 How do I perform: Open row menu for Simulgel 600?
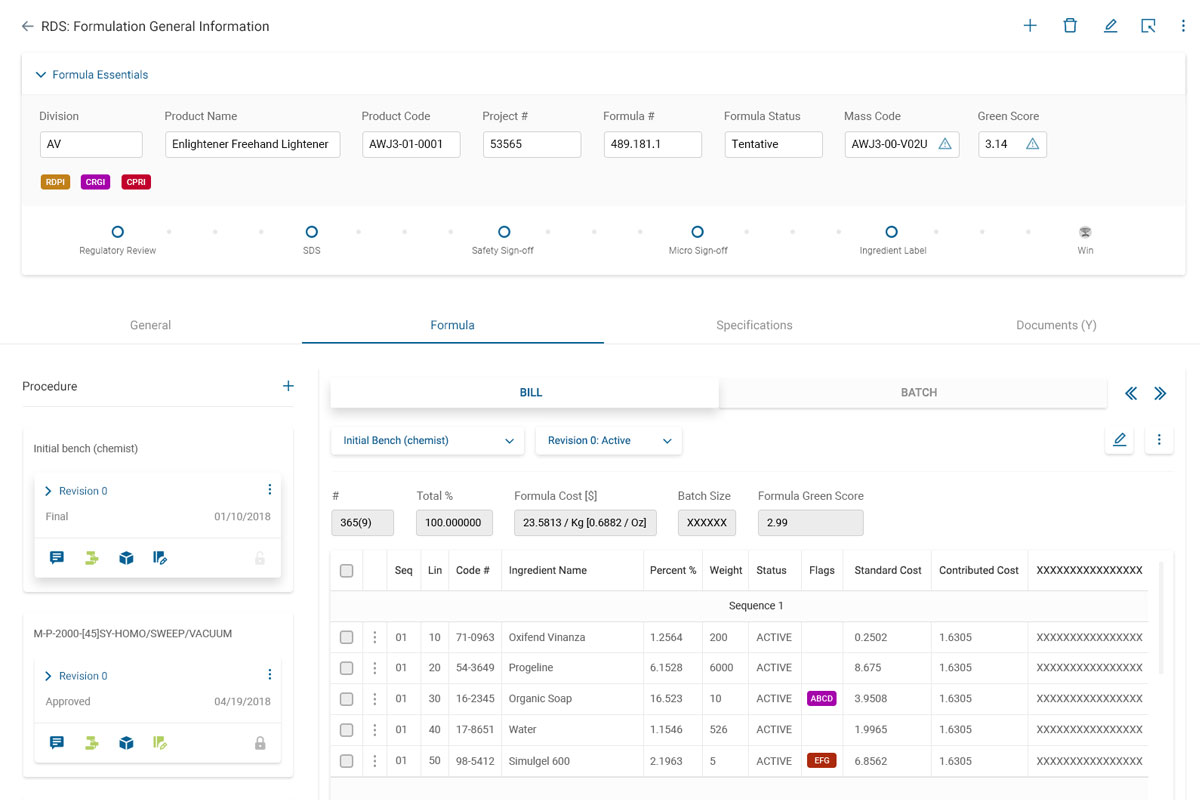tap(375, 761)
